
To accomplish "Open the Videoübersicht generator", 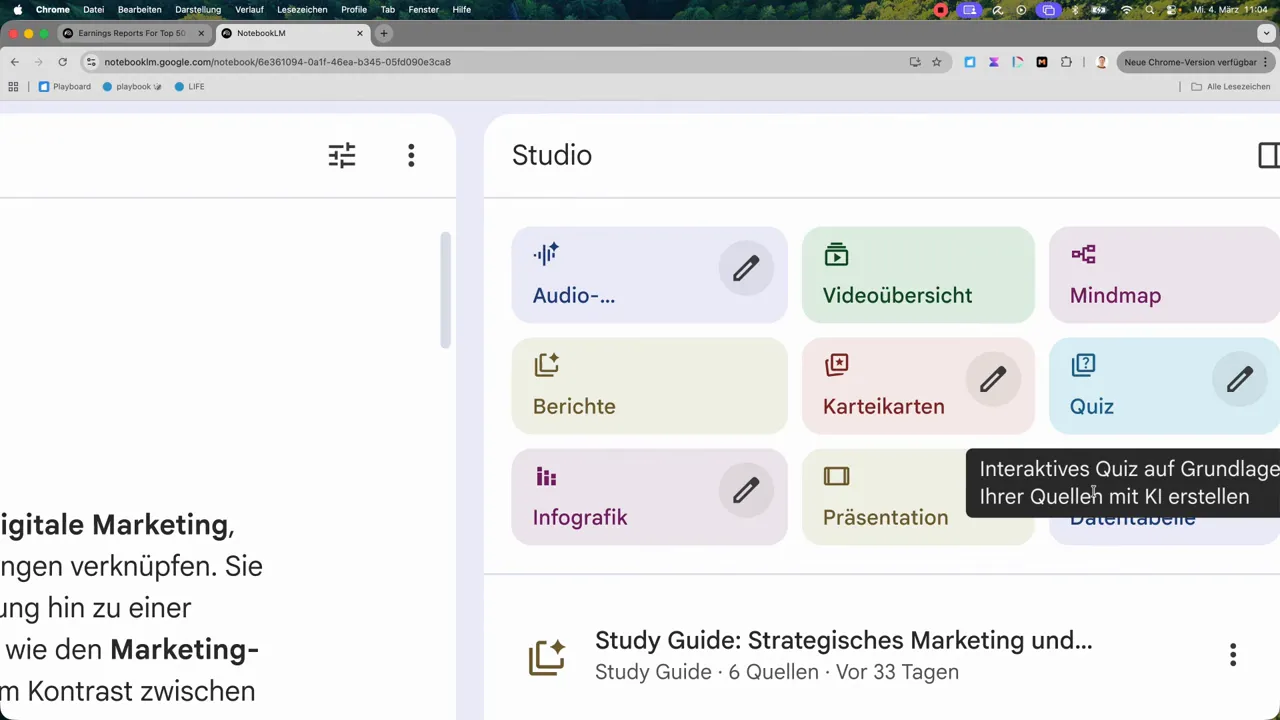I will tap(897, 295).
